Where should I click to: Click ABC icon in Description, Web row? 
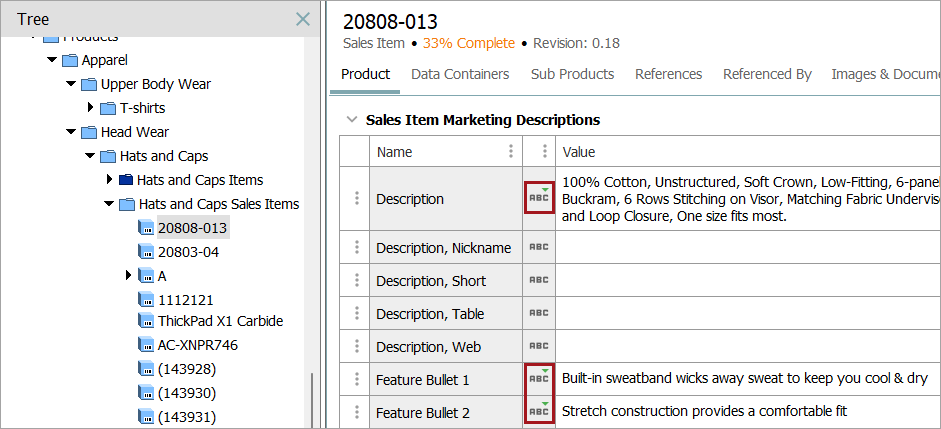tap(539, 346)
